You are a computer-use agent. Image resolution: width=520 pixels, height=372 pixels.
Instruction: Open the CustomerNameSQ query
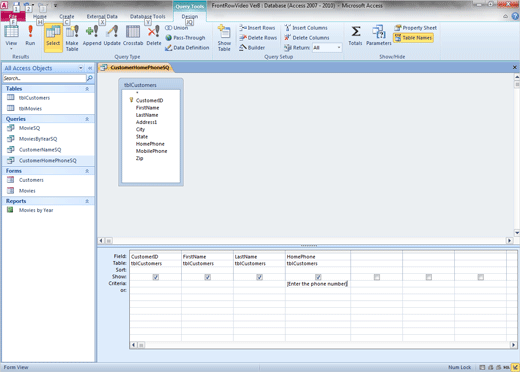40,150
